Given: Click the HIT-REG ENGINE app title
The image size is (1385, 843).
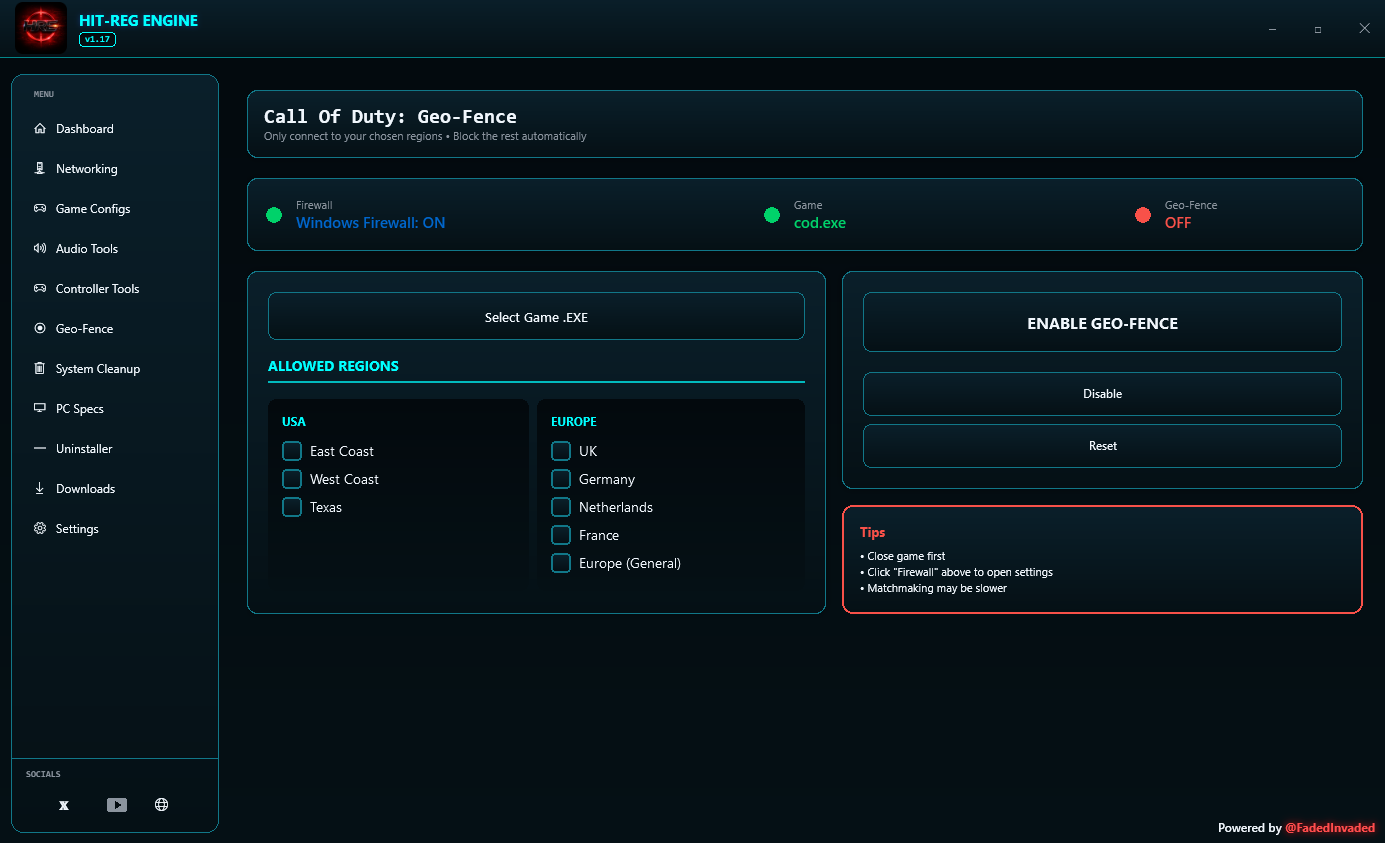Looking at the screenshot, I should [139, 20].
